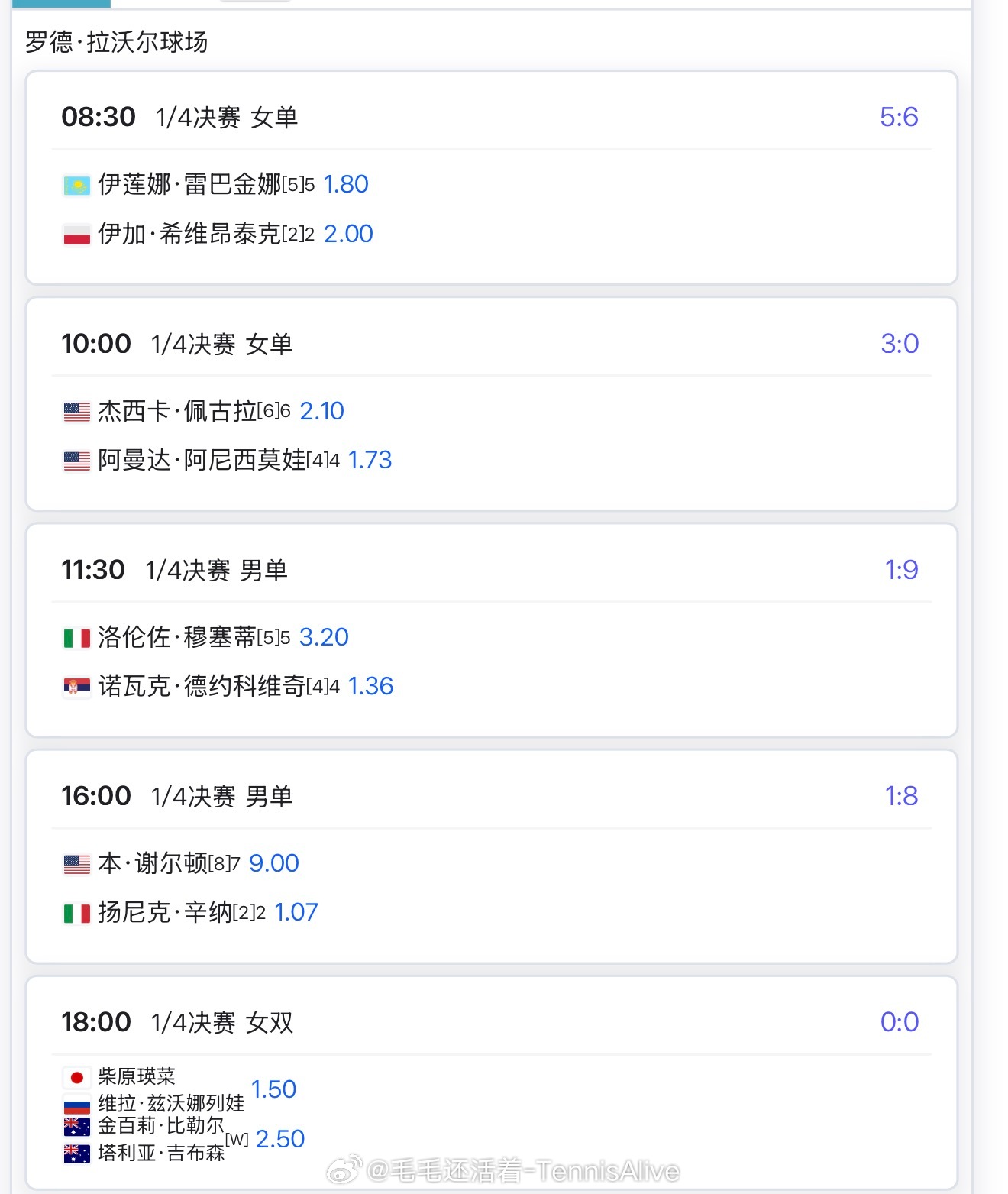Open the 18:00 女双 quarterfinal match header
This screenshot has height=1194, width=1008.
click(x=177, y=1022)
